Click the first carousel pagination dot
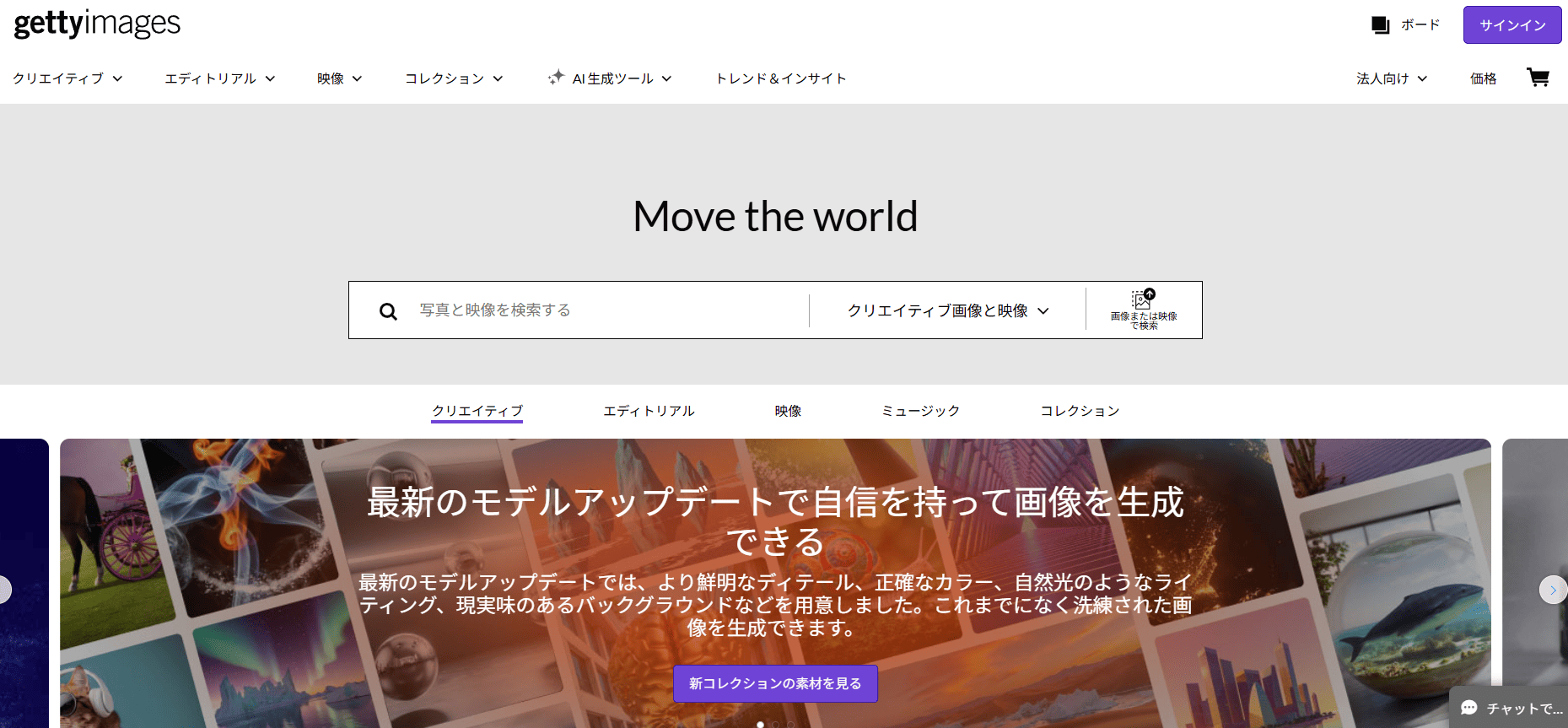 click(761, 724)
